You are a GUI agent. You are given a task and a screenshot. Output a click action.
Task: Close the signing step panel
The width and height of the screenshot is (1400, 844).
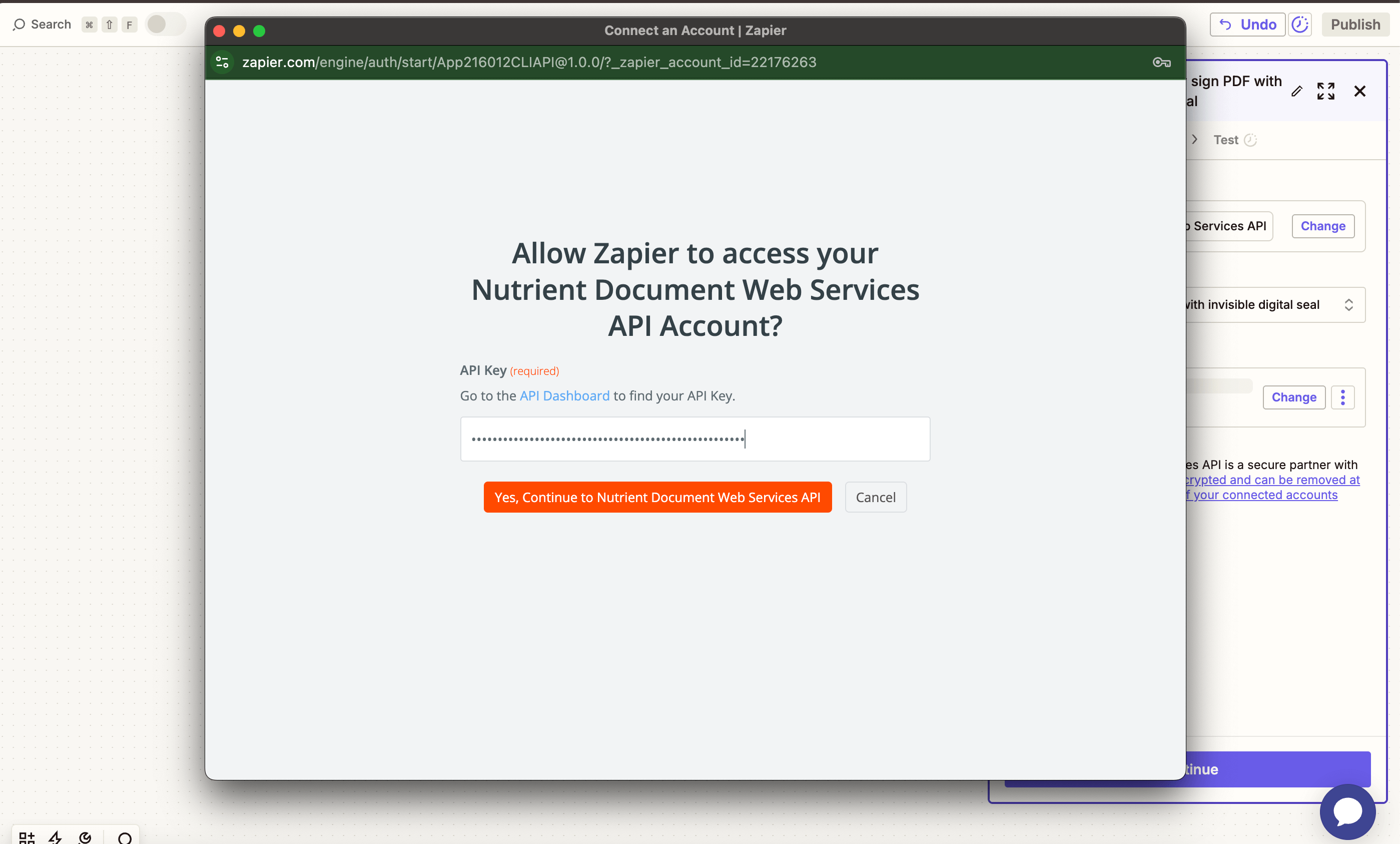point(1360,91)
